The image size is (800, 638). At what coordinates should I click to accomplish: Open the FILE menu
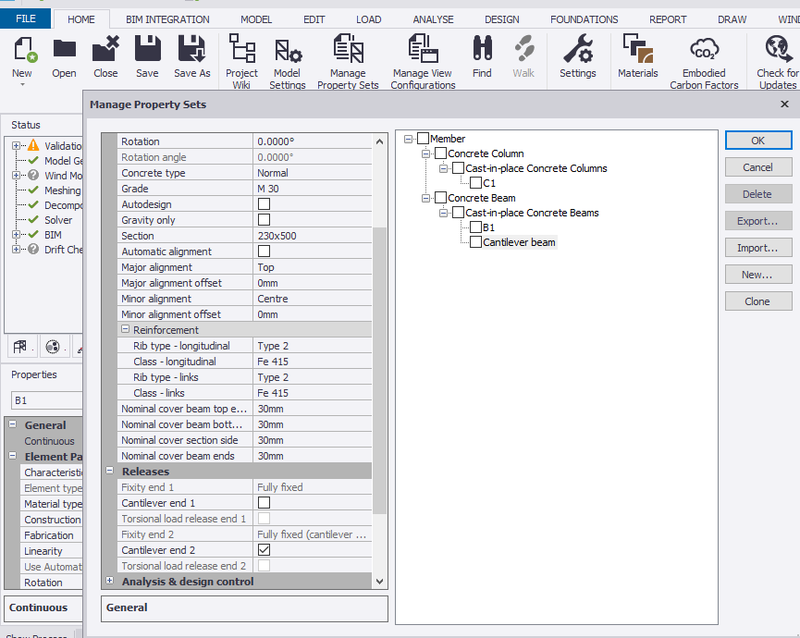pos(26,19)
